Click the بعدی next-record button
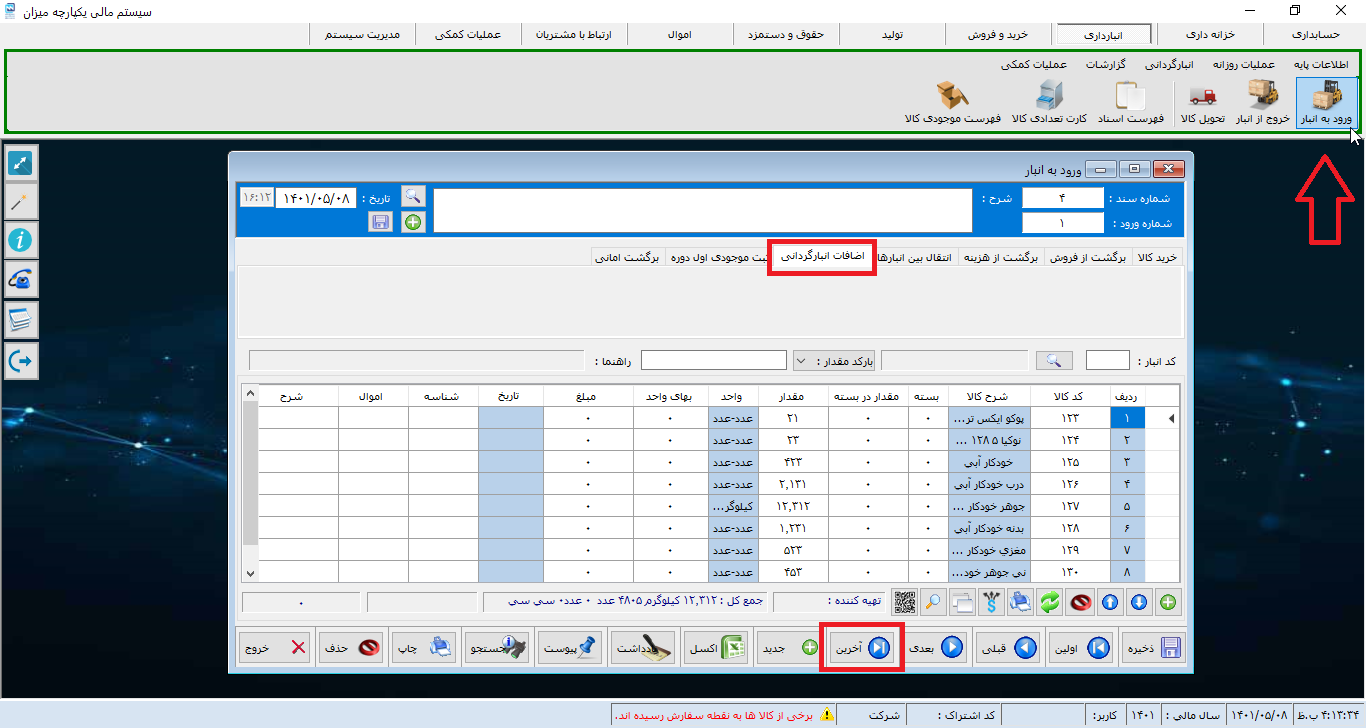1366x728 pixels. [935, 648]
